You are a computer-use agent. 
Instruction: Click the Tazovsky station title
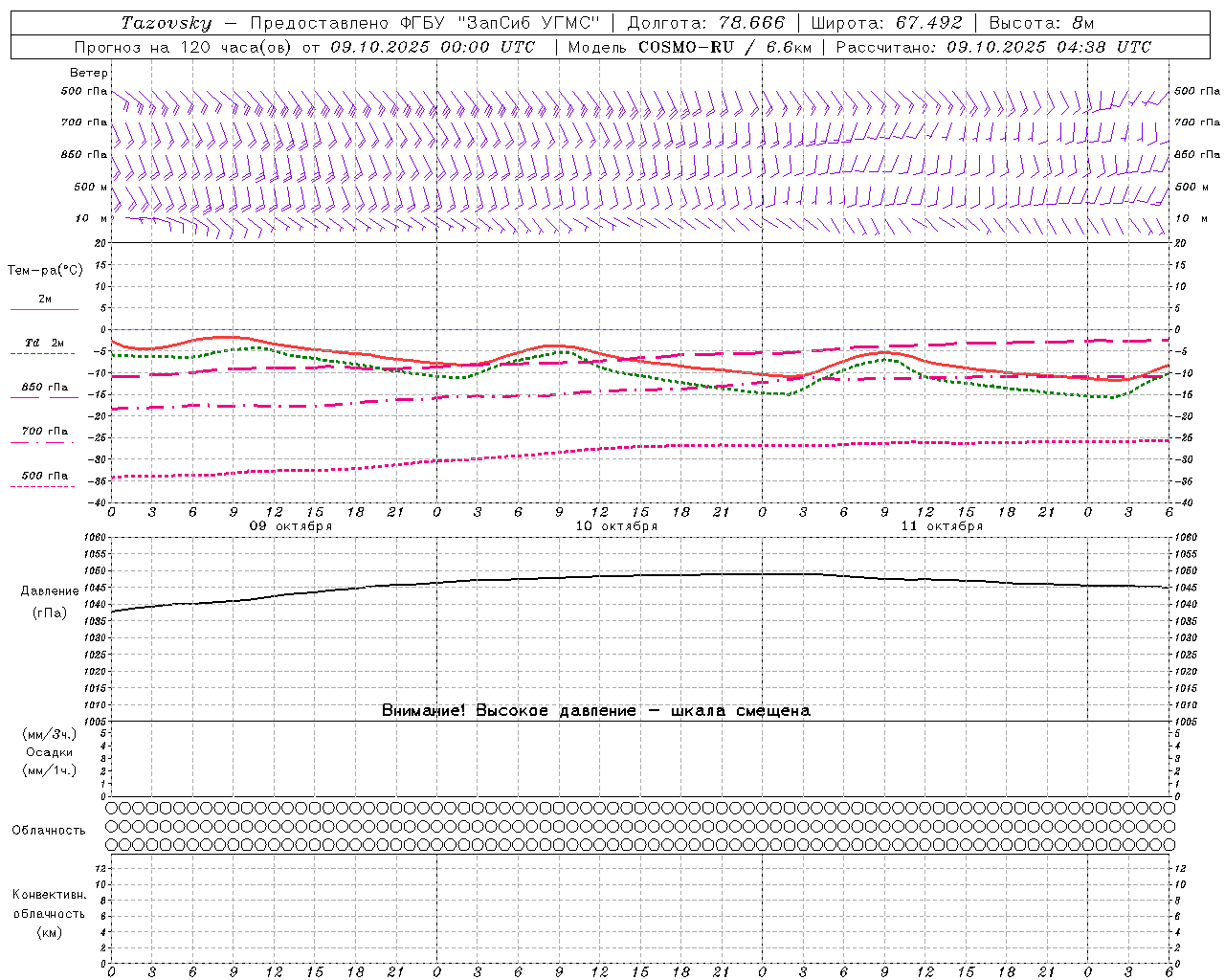(x=167, y=23)
